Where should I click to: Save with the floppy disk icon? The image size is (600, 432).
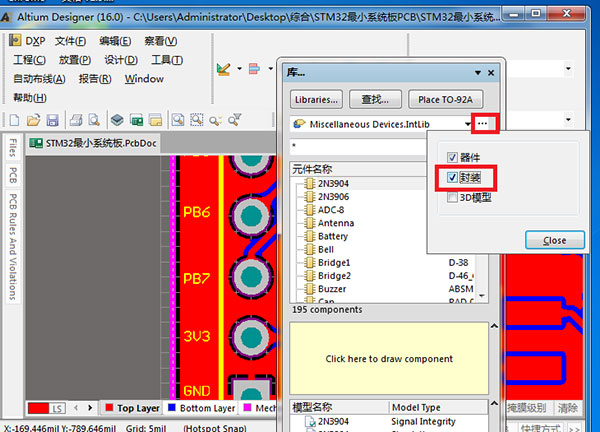pyautogui.click(x=52, y=120)
